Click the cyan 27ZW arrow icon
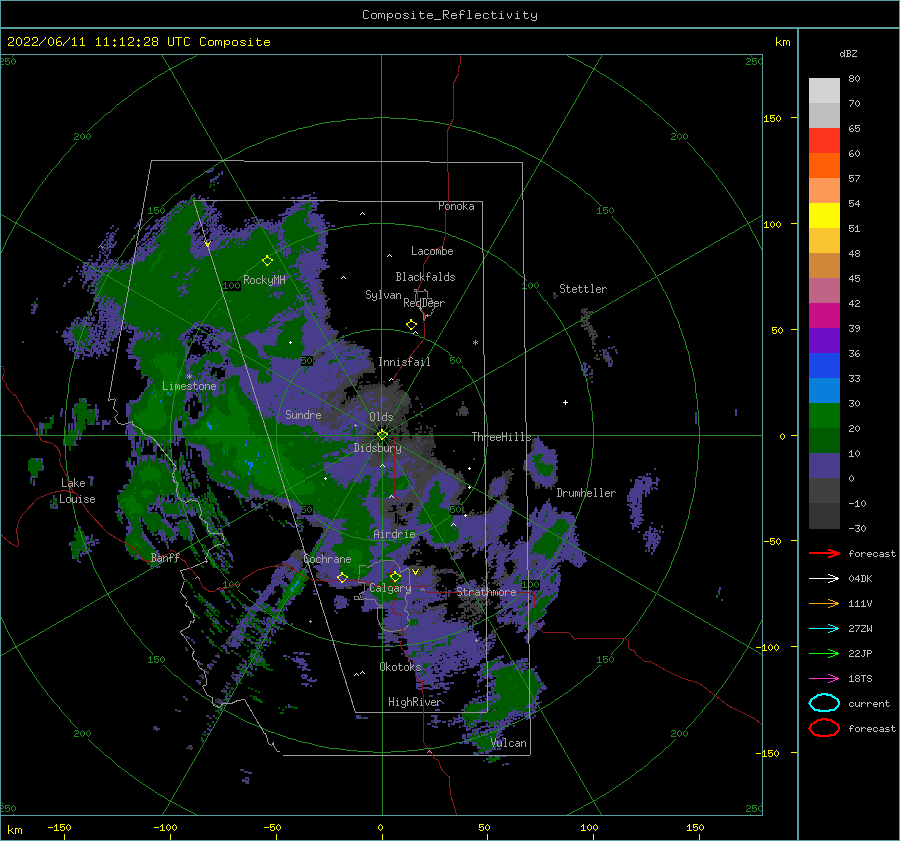The width and height of the screenshot is (900, 841). [824, 629]
